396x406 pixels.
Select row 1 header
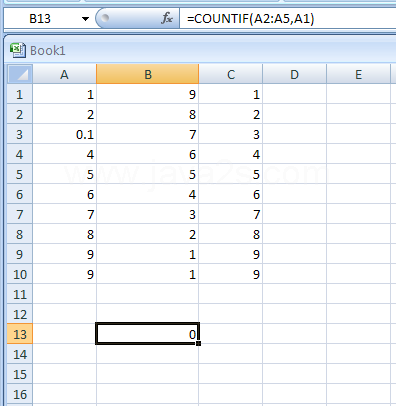pos(20,94)
